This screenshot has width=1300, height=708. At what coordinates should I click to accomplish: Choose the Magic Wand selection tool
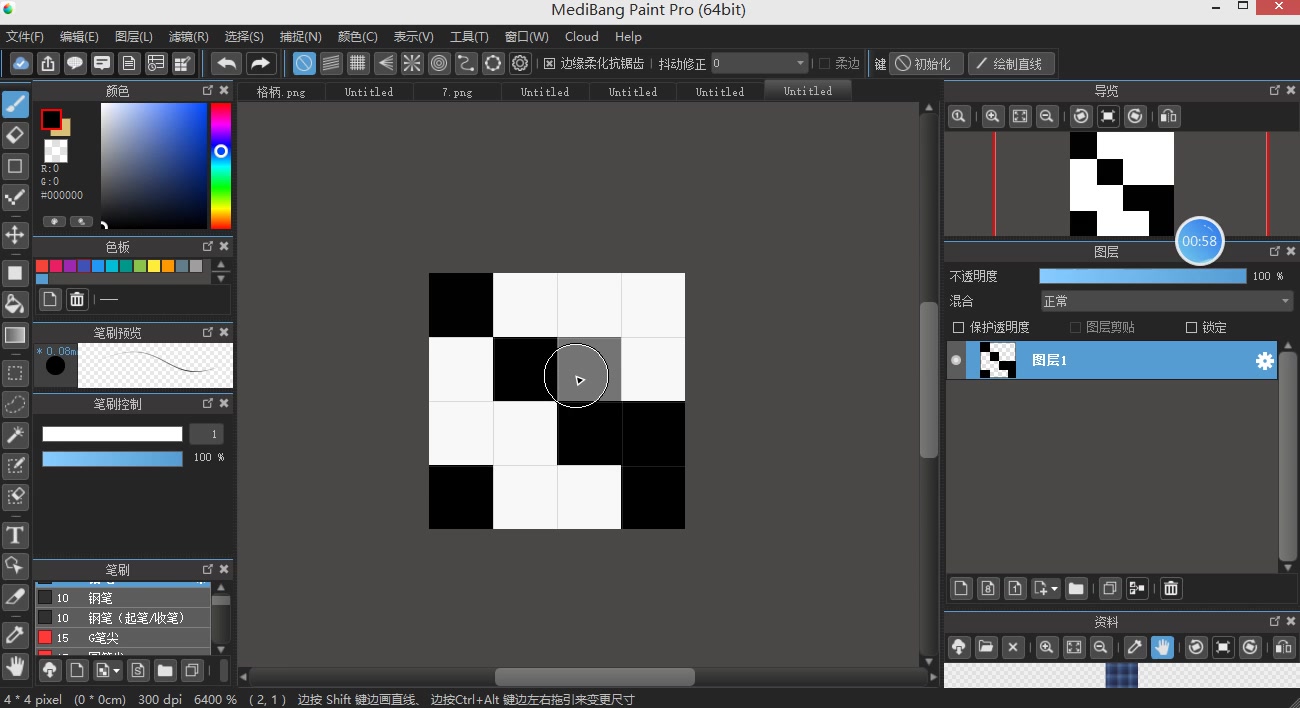(x=15, y=434)
